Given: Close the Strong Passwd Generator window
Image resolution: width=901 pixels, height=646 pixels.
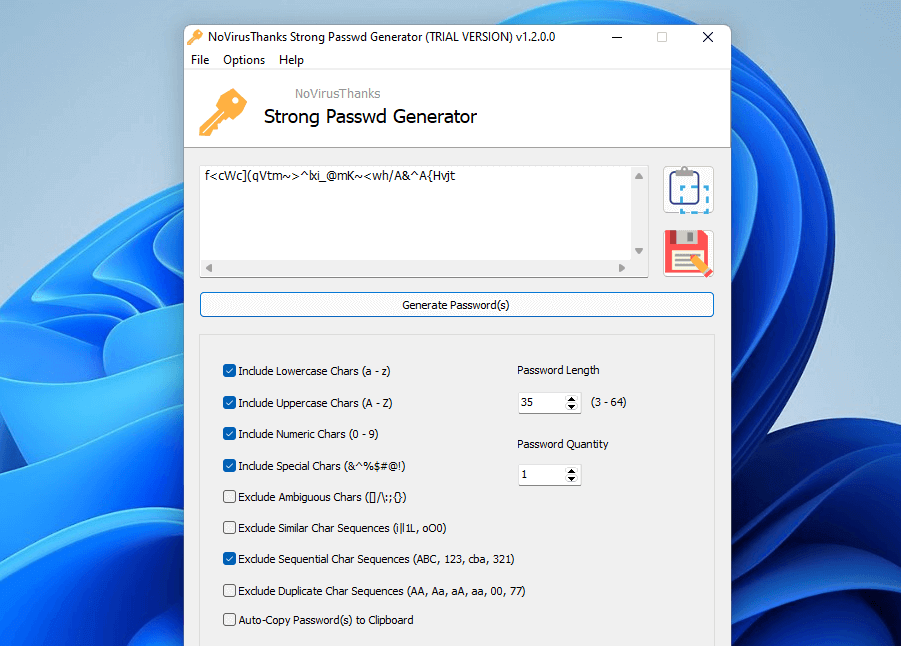Looking at the screenshot, I should pyautogui.click(x=708, y=37).
